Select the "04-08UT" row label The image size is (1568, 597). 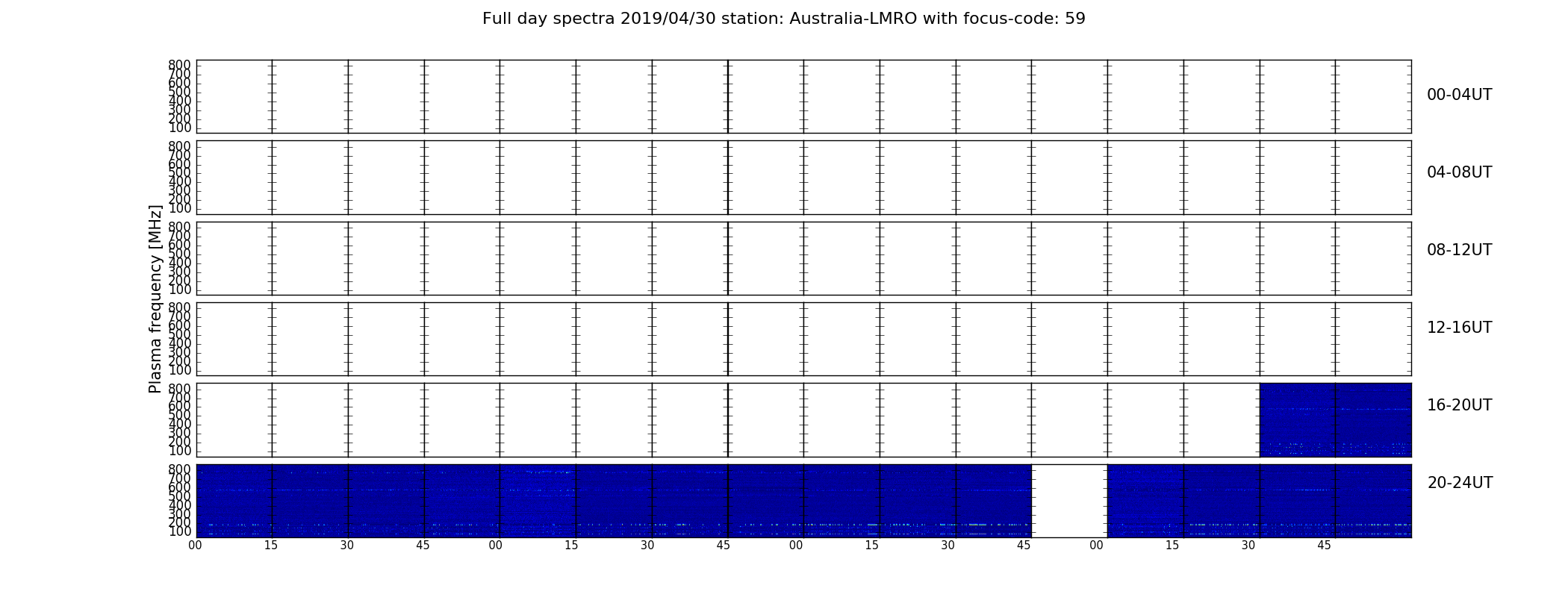(1459, 172)
